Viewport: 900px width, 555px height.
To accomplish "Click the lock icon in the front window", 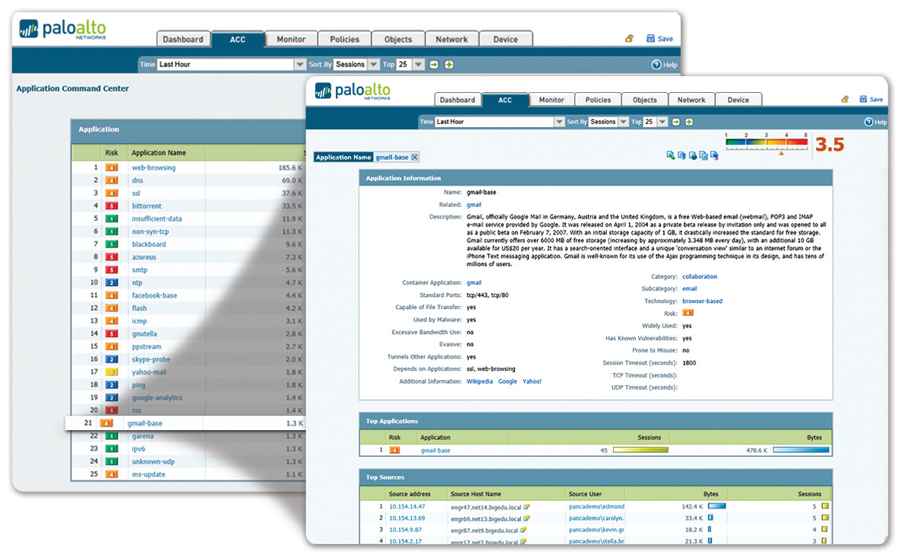I will click(845, 99).
